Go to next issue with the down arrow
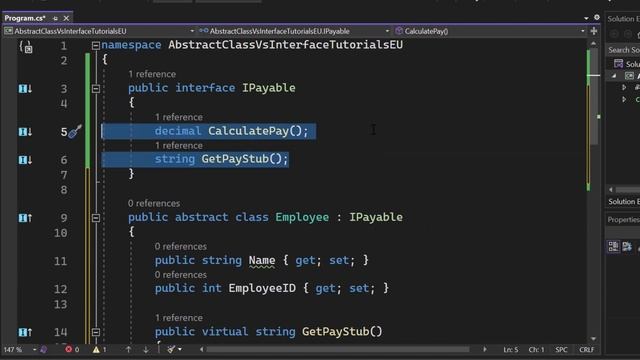The height and width of the screenshot is (360, 640). tap(146, 350)
